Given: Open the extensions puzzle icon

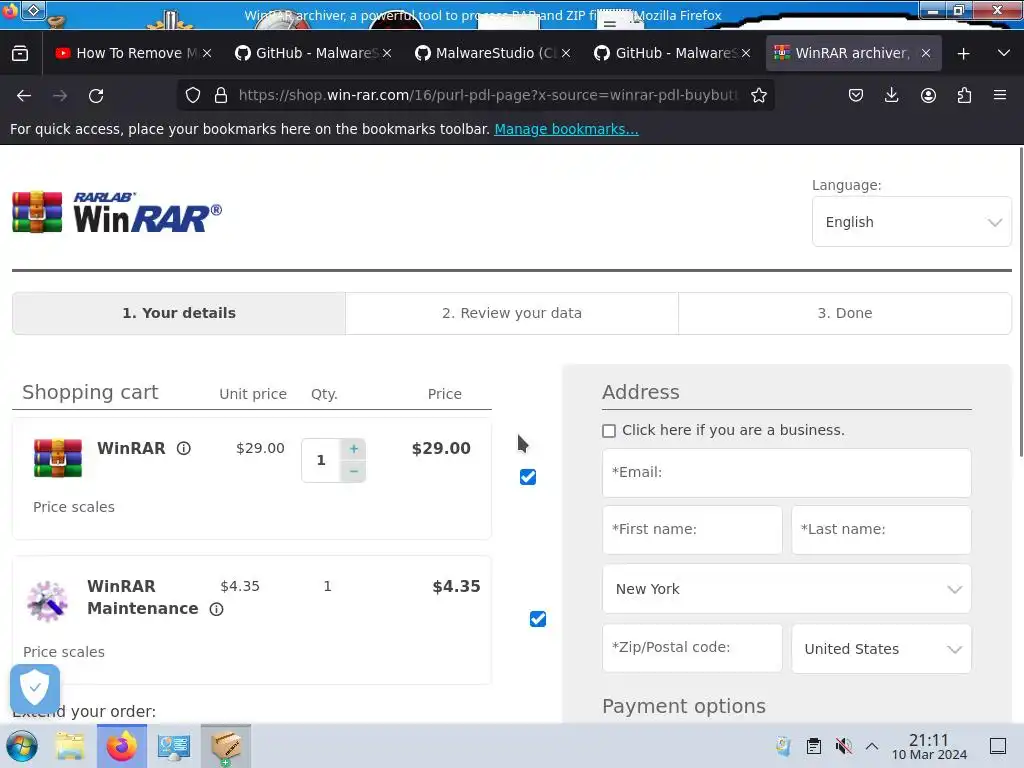Looking at the screenshot, I should (x=964, y=95).
